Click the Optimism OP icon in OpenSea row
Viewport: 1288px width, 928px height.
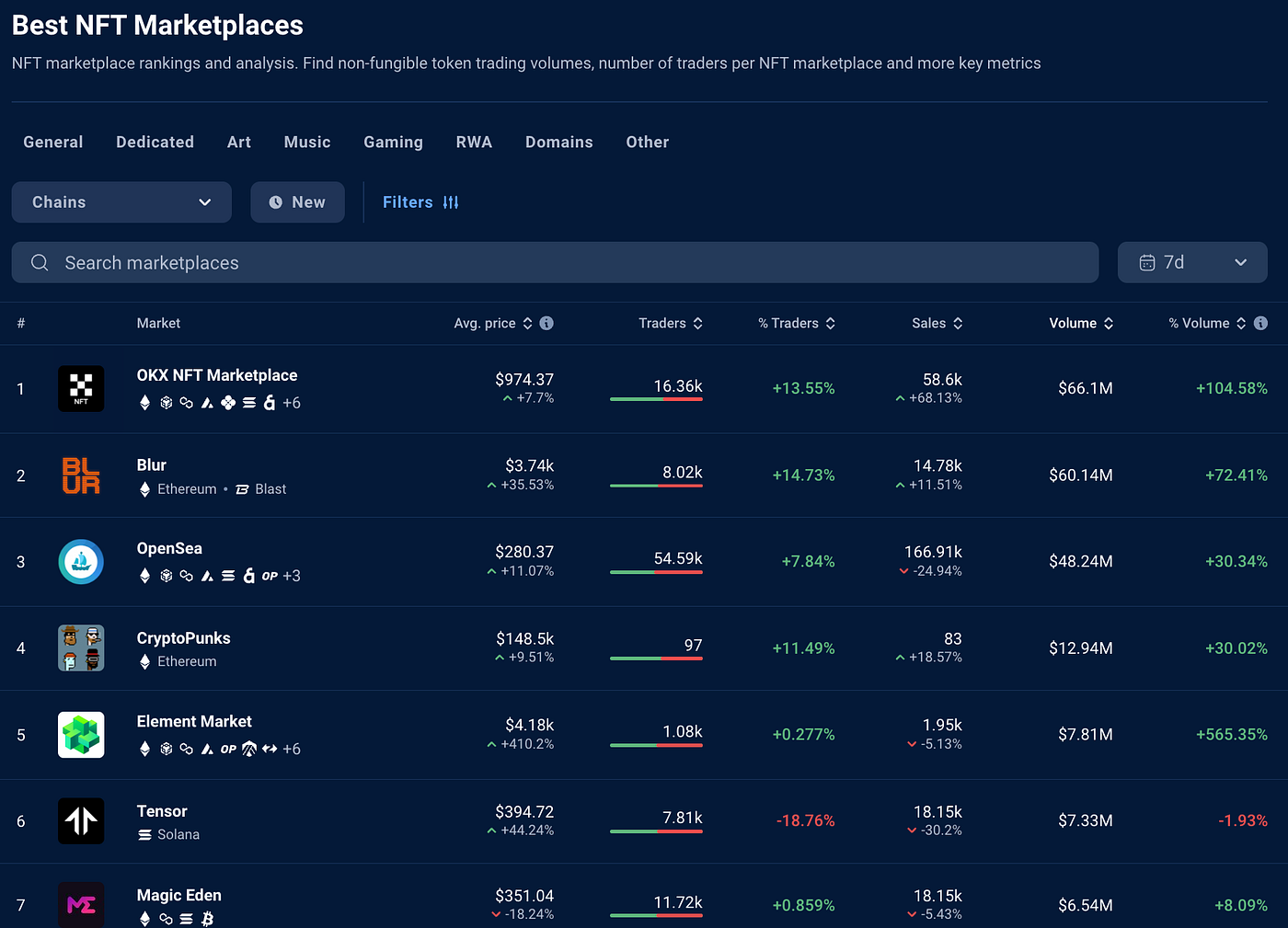[x=270, y=576]
